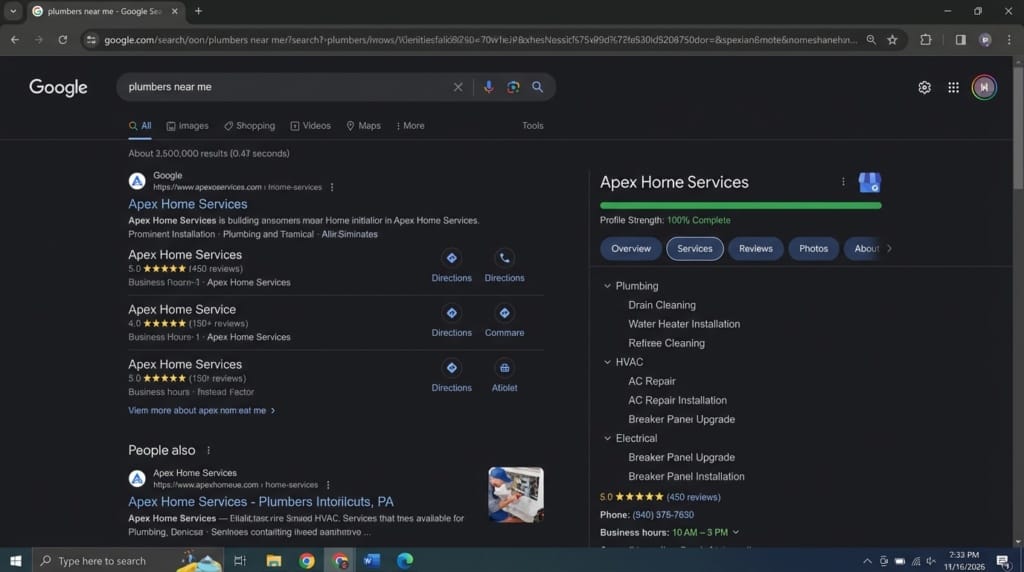The width and height of the screenshot is (1024, 572).
Task: Clear the search box with the X icon
Action: [x=458, y=87]
